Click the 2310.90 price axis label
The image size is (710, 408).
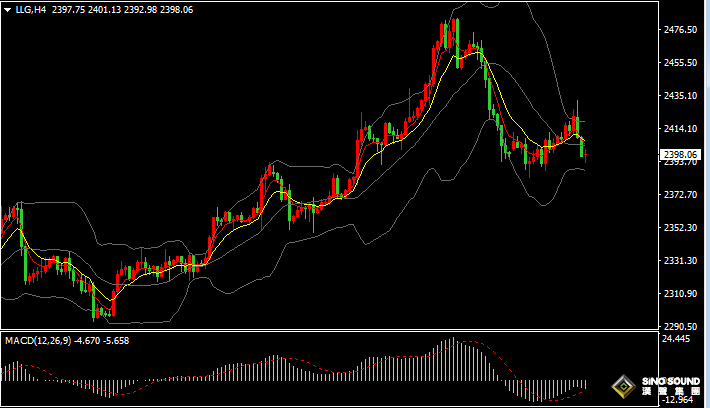coord(680,294)
